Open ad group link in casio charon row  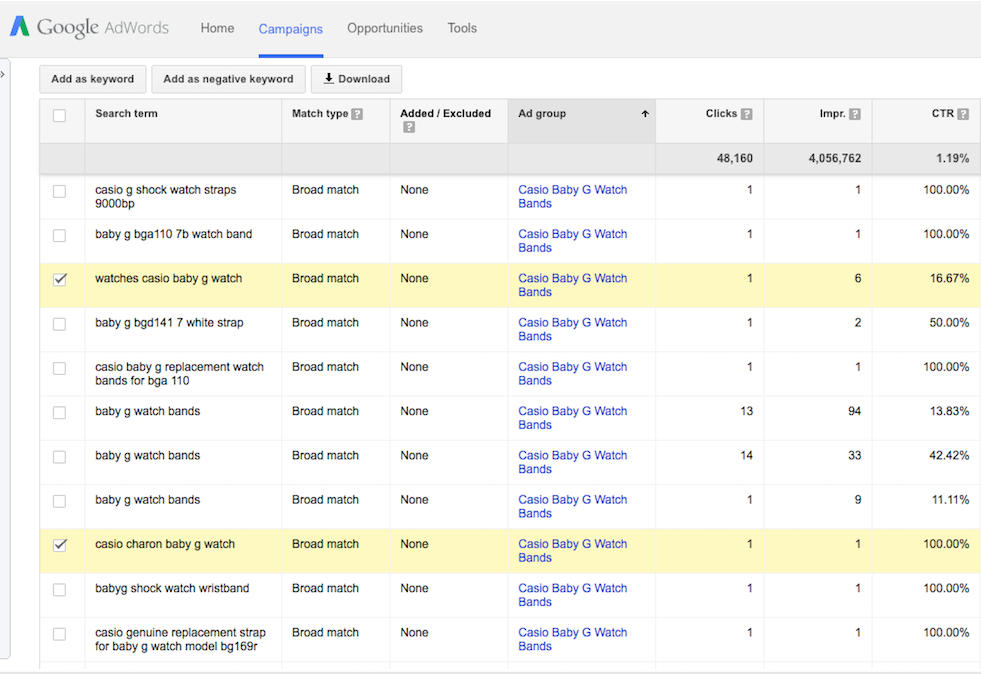tap(572, 551)
